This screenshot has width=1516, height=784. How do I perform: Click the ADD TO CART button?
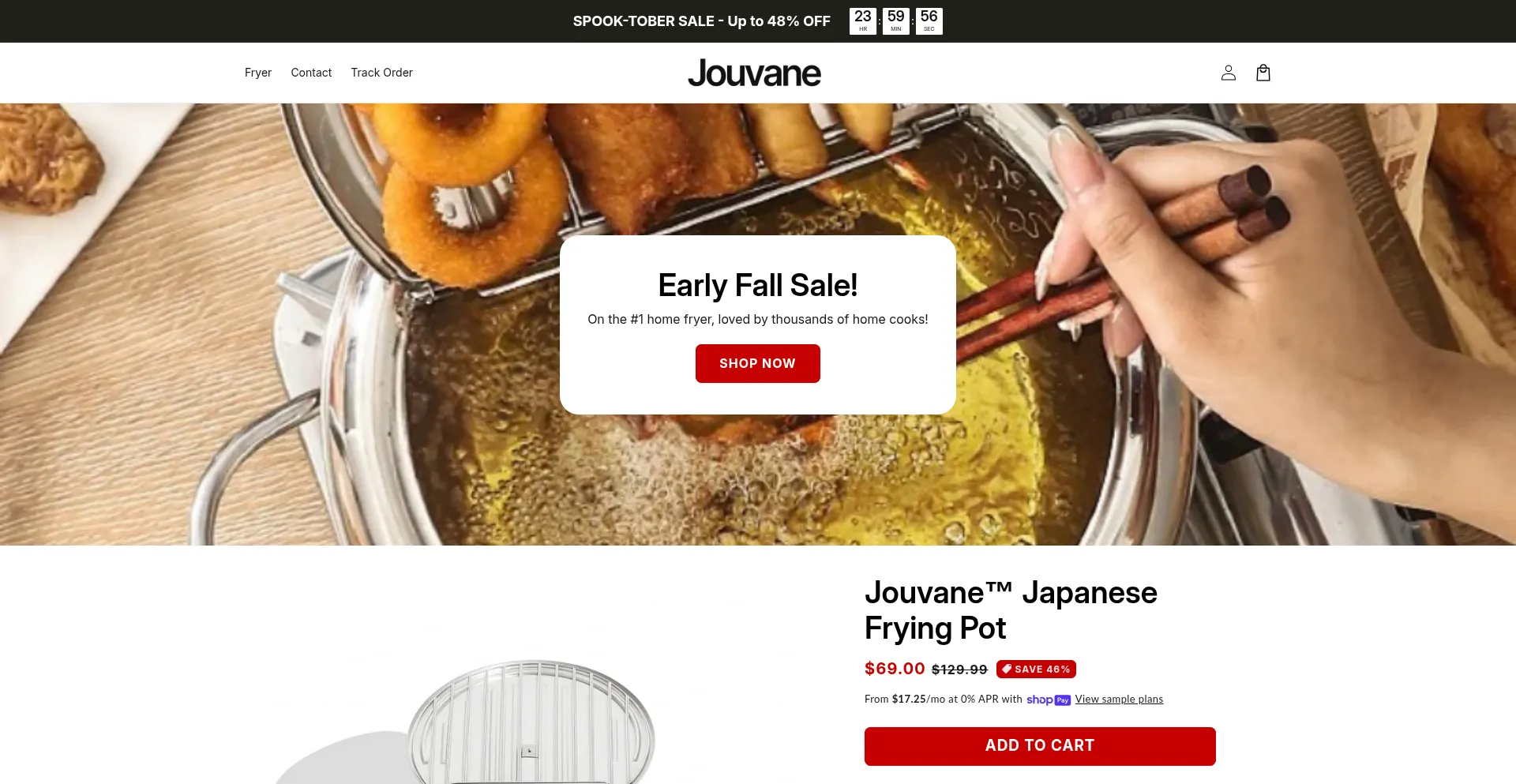coord(1040,746)
